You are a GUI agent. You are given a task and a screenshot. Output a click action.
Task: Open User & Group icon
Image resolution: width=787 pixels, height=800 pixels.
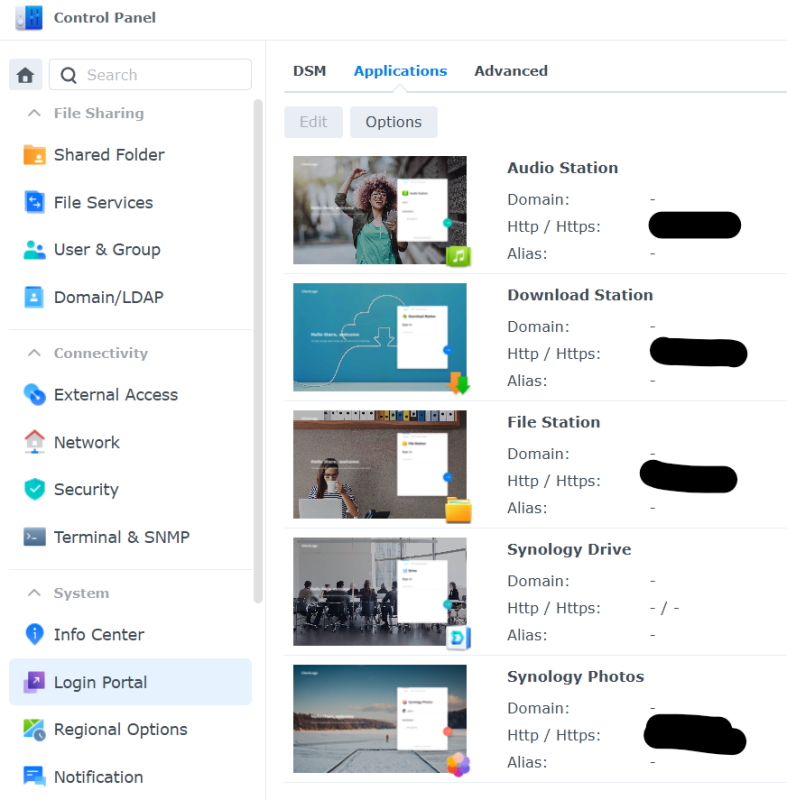point(35,249)
